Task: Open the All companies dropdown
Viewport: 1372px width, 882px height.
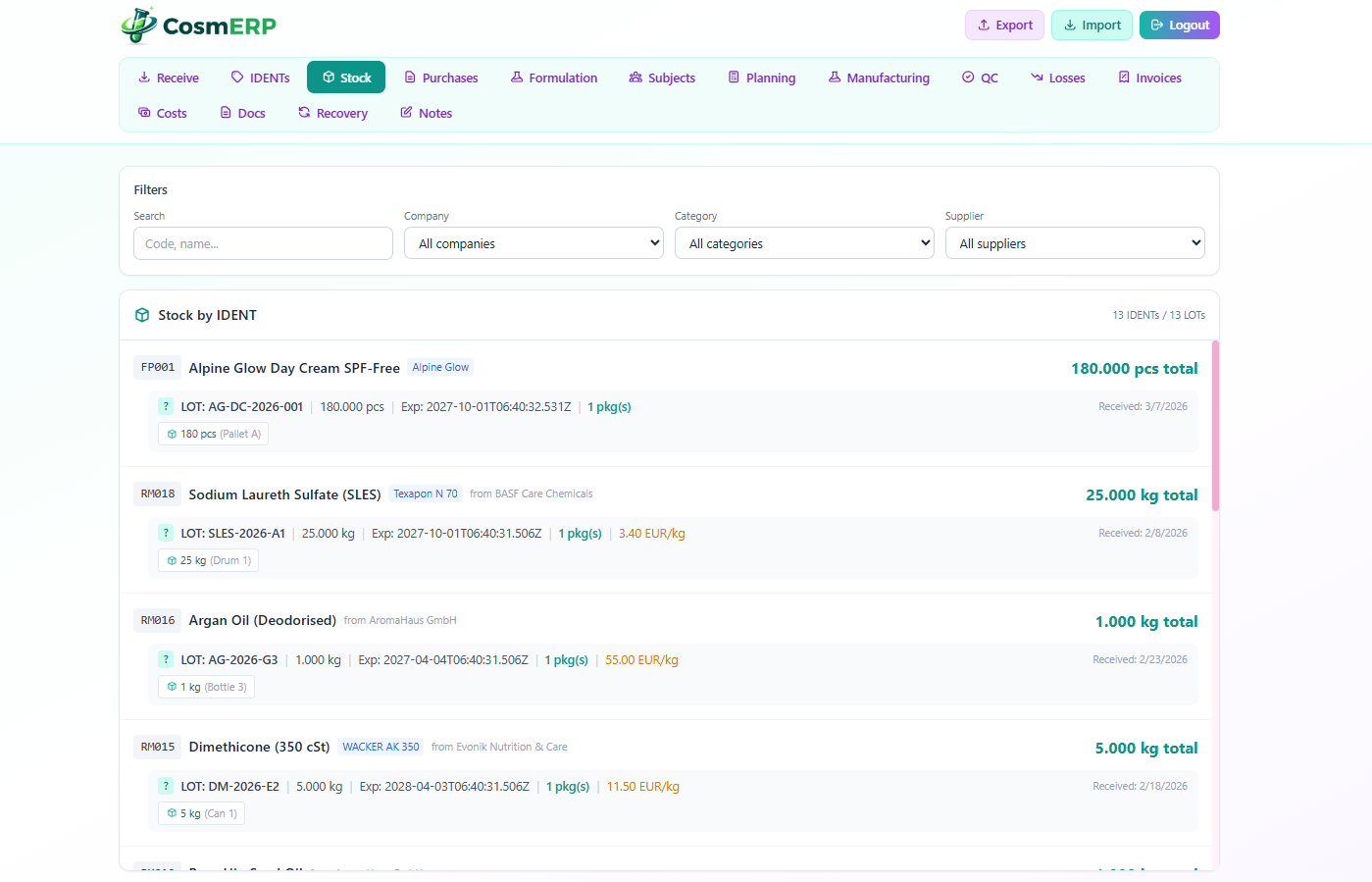Action: (x=534, y=242)
